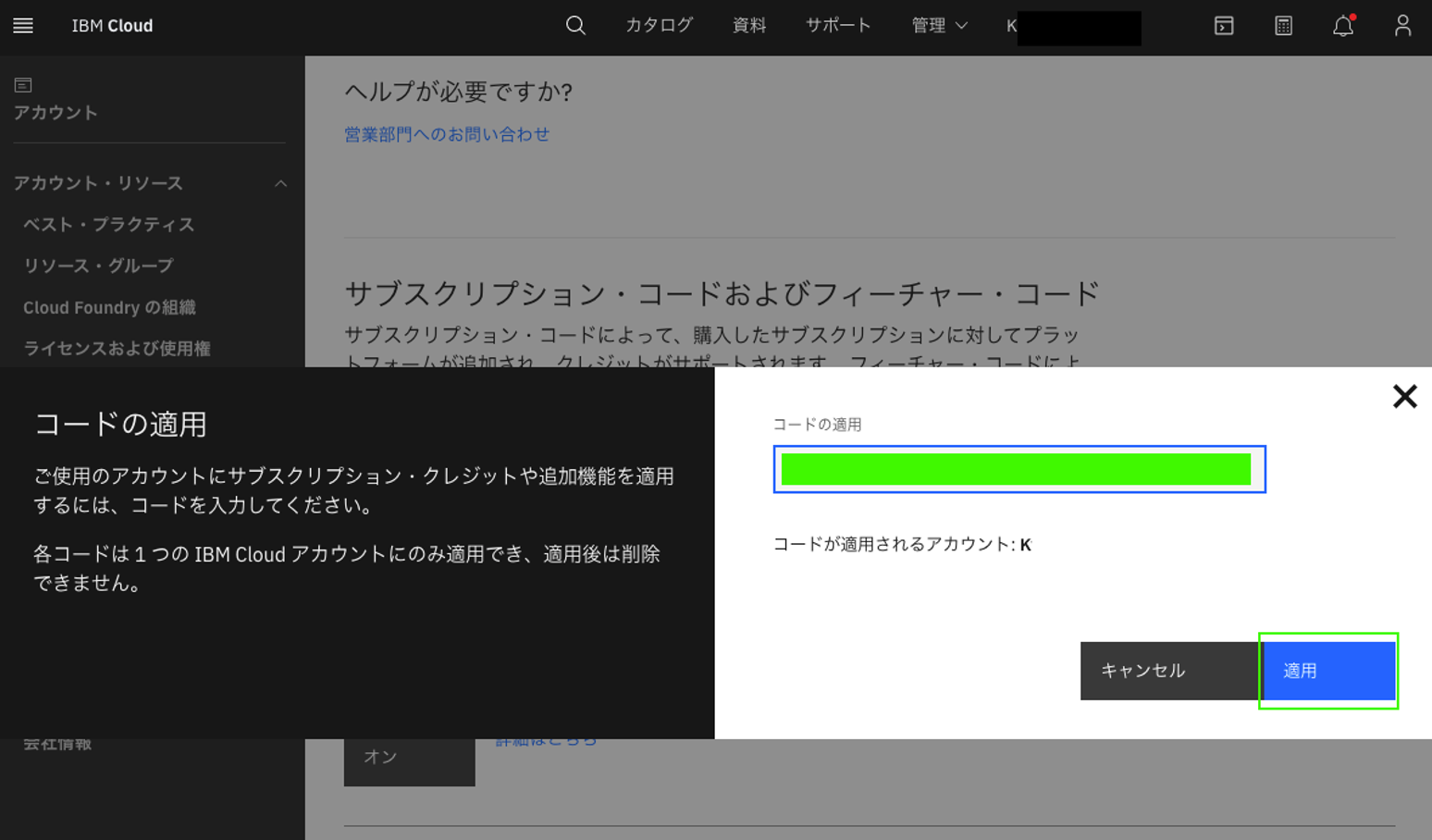Open the user profile avatar icon
The height and width of the screenshot is (840, 1432).
tap(1402, 26)
